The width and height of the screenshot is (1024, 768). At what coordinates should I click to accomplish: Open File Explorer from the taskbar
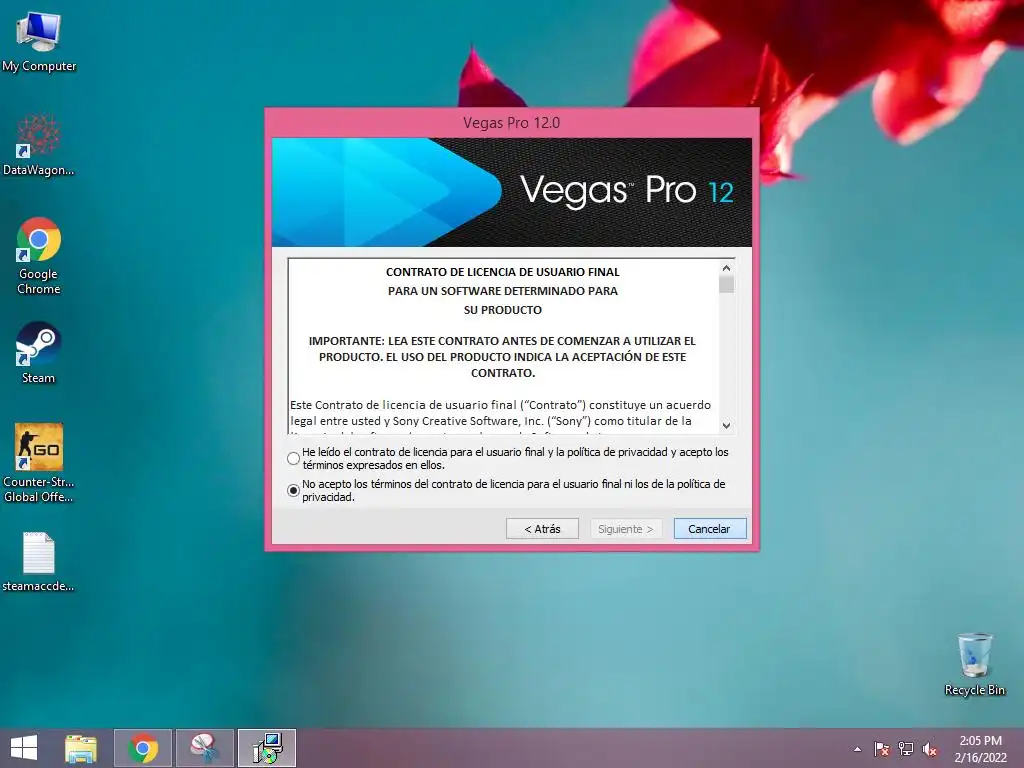81,748
